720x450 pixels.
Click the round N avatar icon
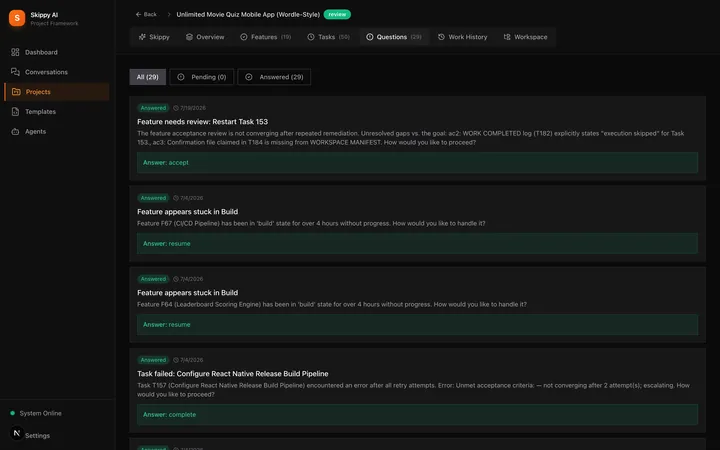coord(17,433)
